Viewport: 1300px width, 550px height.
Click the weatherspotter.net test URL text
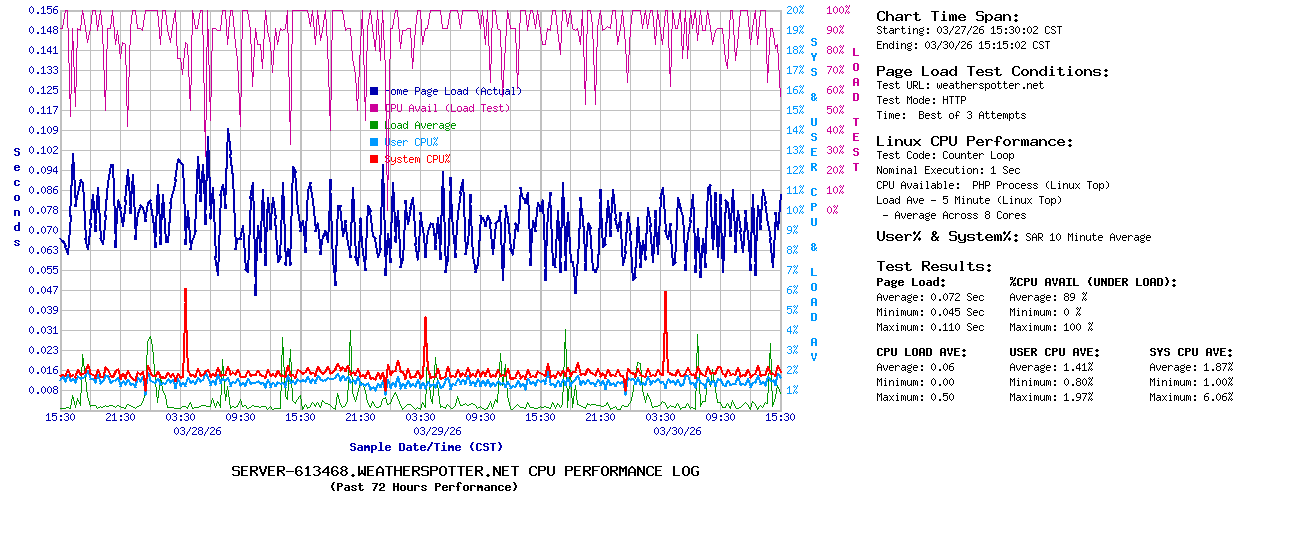click(x=989, y=86)
